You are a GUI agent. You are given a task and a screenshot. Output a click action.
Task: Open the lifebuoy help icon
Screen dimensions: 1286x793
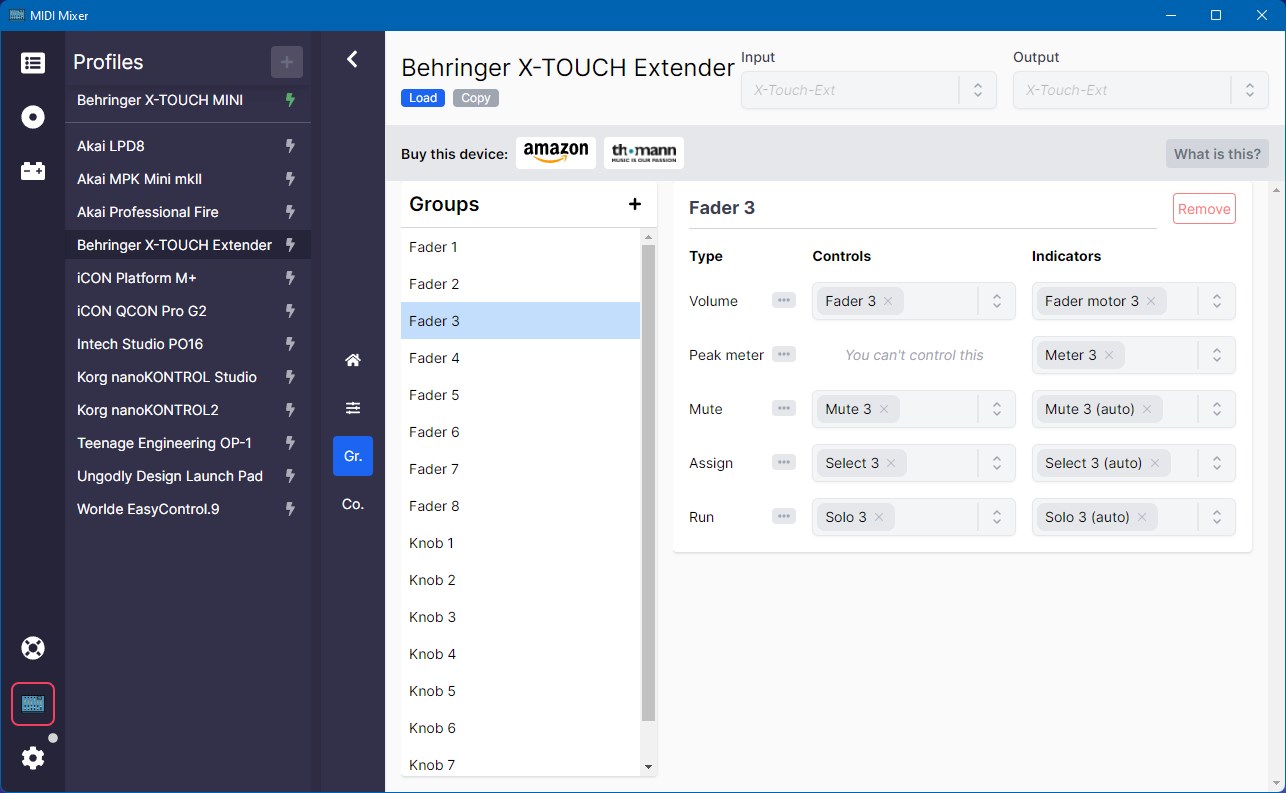33,648
